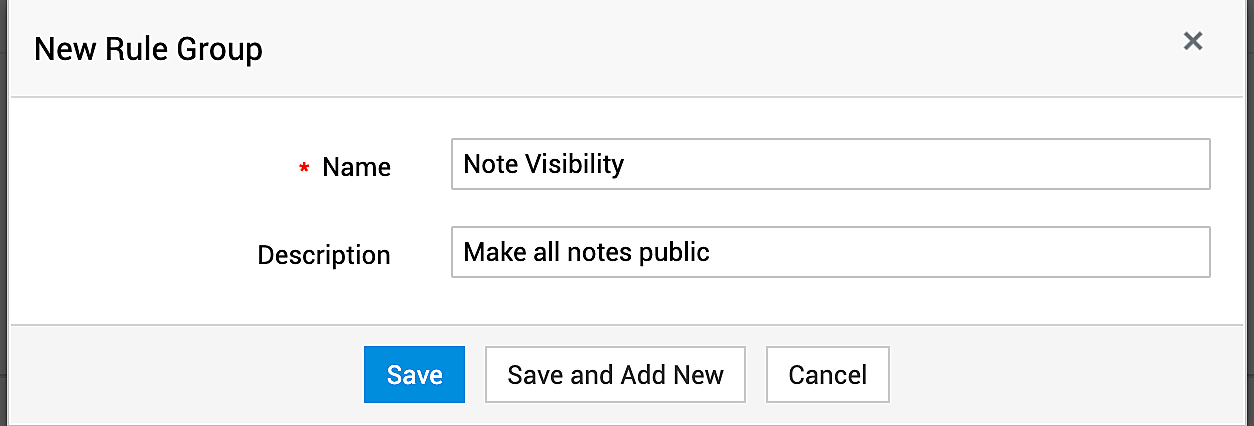This screenshot has width=1254, height=426.
Task: Click the Description field label
Action: [323, 255]
